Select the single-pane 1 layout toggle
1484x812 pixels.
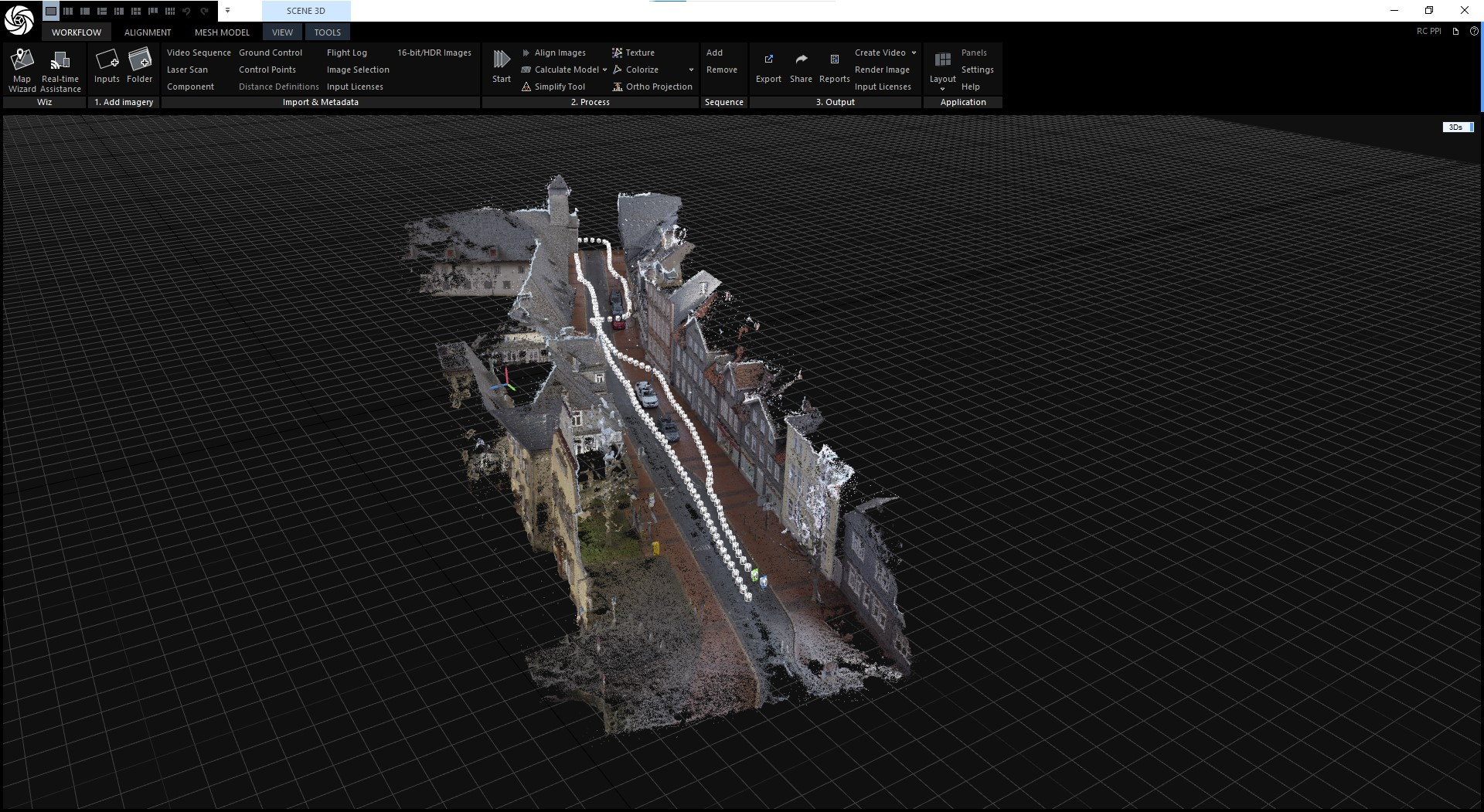point(51,11)
